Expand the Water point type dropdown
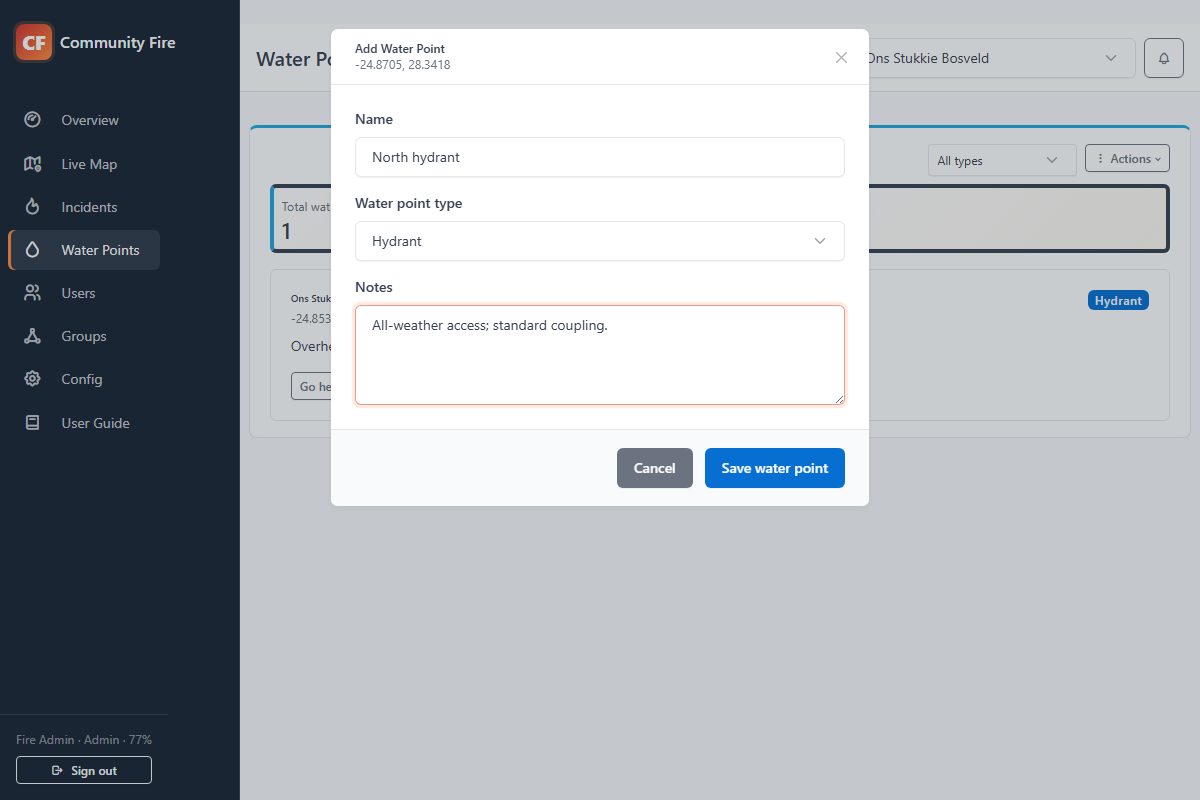 [x=600, y=241]
